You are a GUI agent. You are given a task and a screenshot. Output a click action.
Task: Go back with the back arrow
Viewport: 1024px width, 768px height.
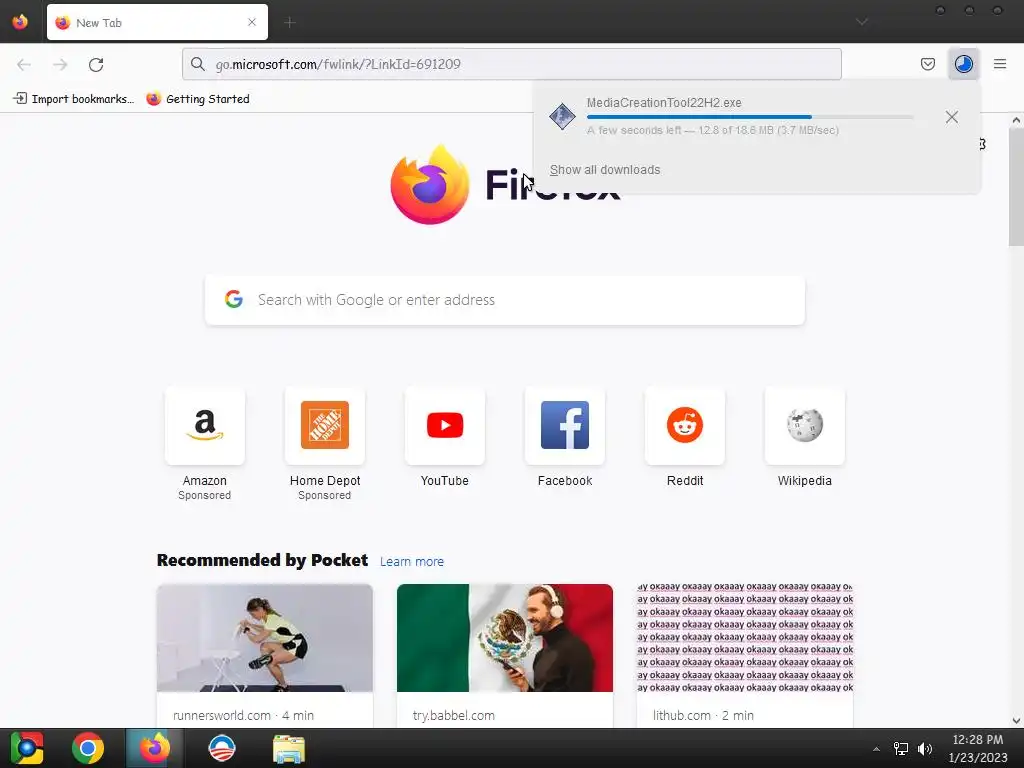pyautogui.click(x=24, y=64)
